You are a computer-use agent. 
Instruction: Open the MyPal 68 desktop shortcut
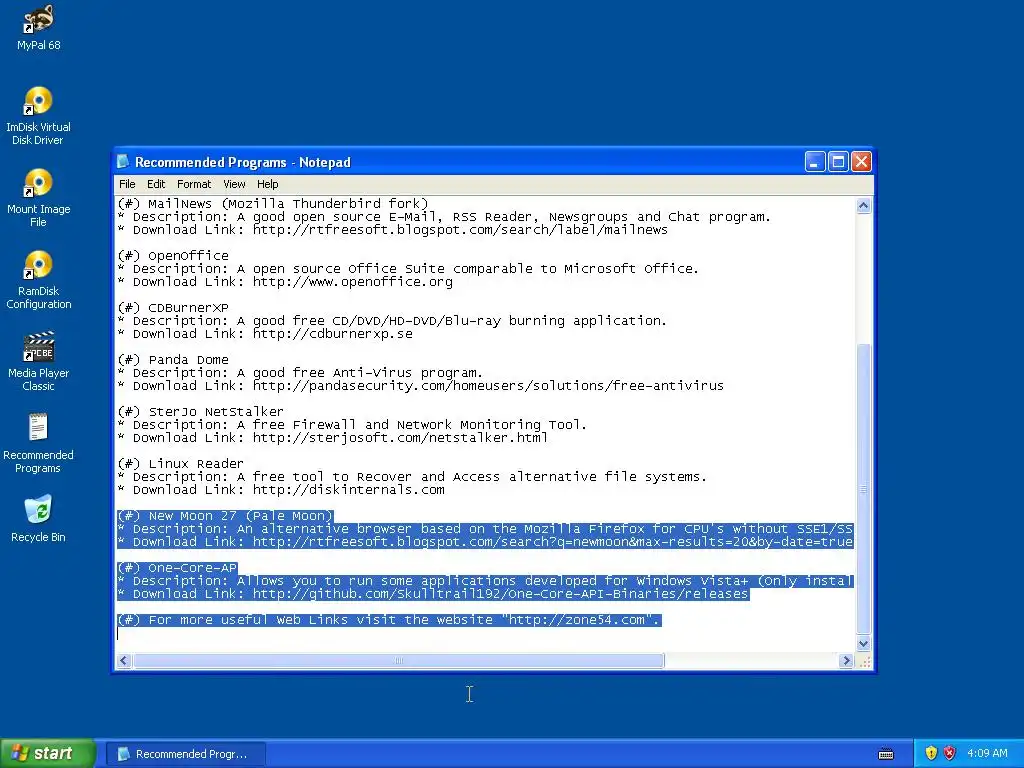click(39, 27)
